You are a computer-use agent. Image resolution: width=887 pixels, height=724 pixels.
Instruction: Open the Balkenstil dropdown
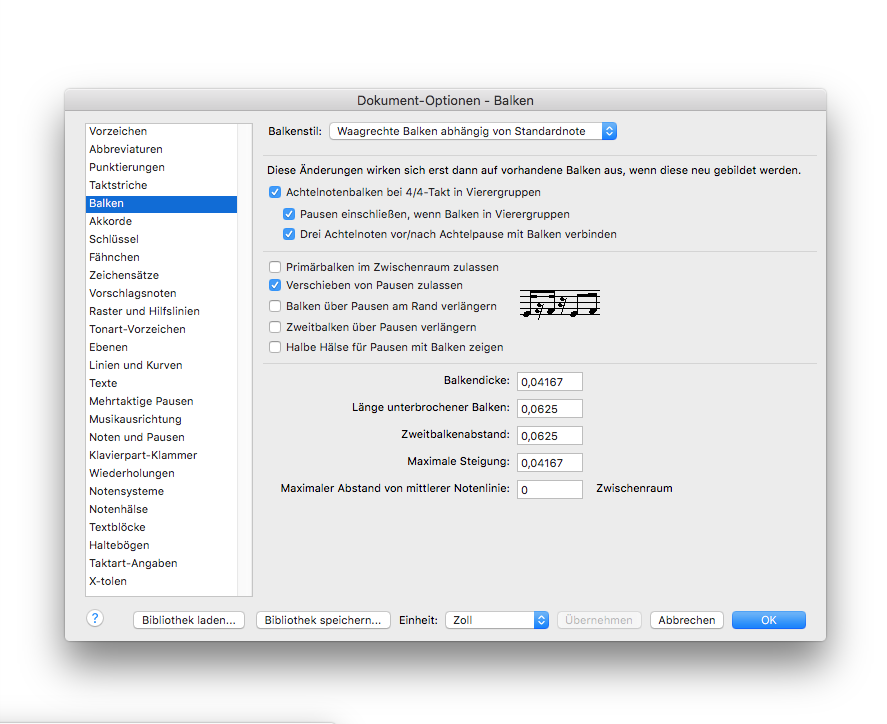click(x=473, y=131)
